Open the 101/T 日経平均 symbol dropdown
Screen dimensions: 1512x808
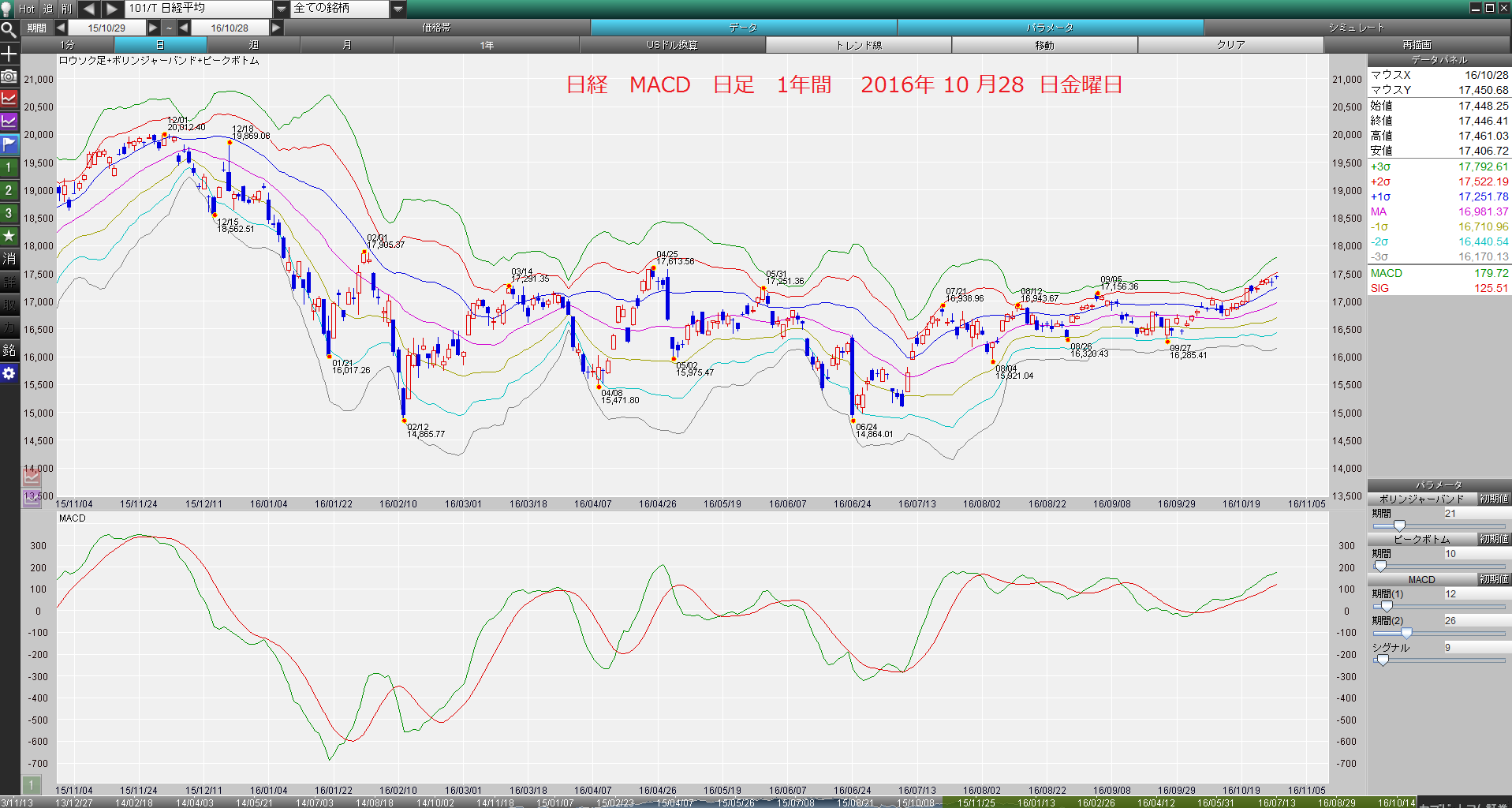(282, 9)
